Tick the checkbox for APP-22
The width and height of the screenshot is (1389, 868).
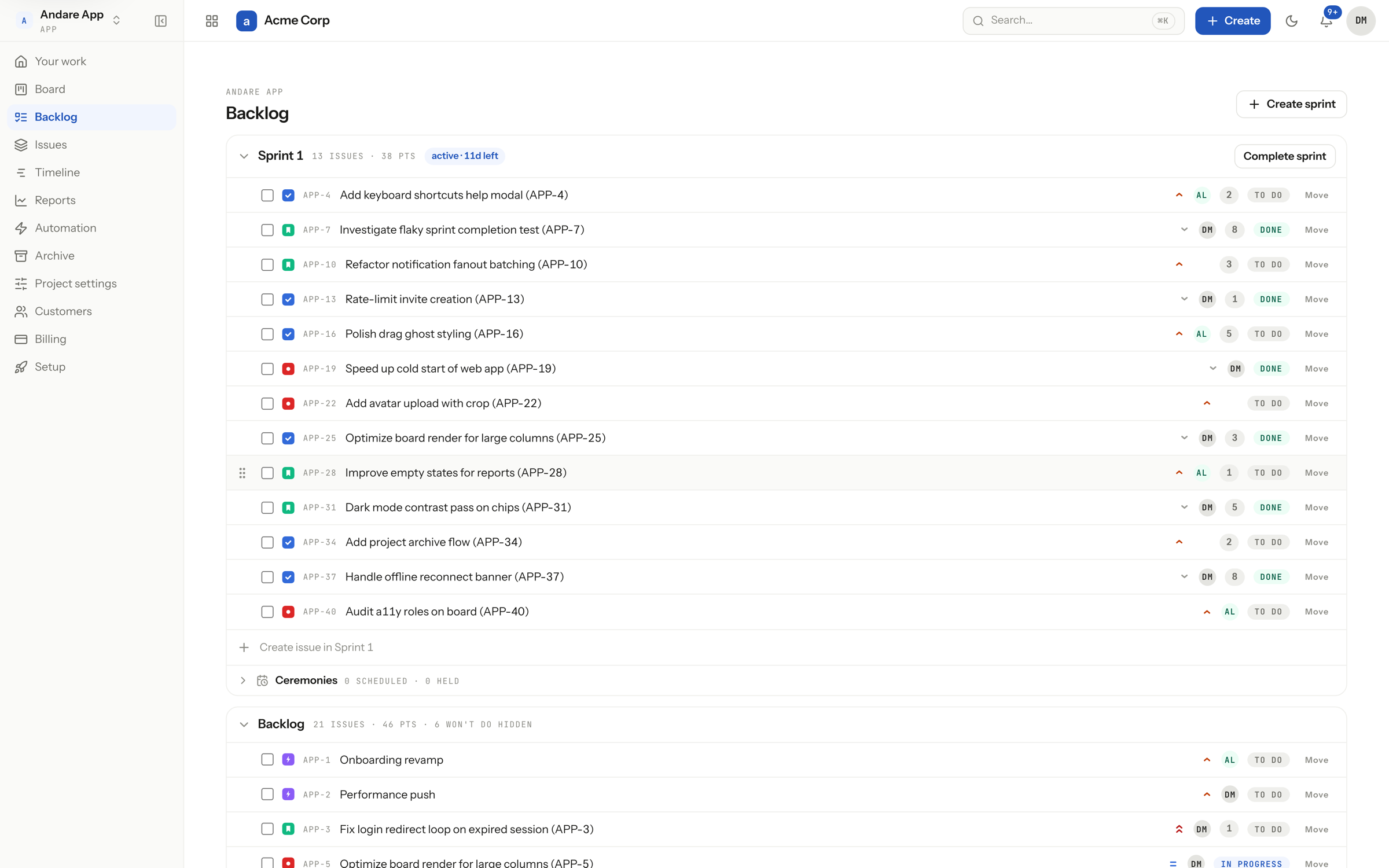coord(267,403)
